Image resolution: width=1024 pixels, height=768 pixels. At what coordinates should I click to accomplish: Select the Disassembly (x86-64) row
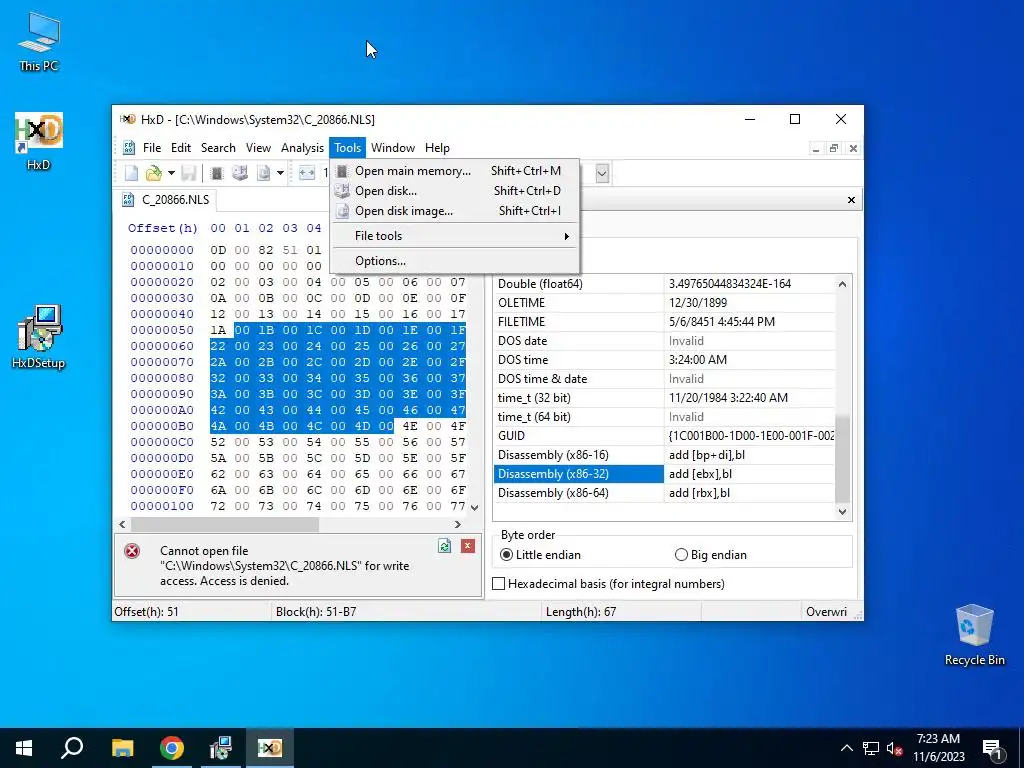point(664,493)
